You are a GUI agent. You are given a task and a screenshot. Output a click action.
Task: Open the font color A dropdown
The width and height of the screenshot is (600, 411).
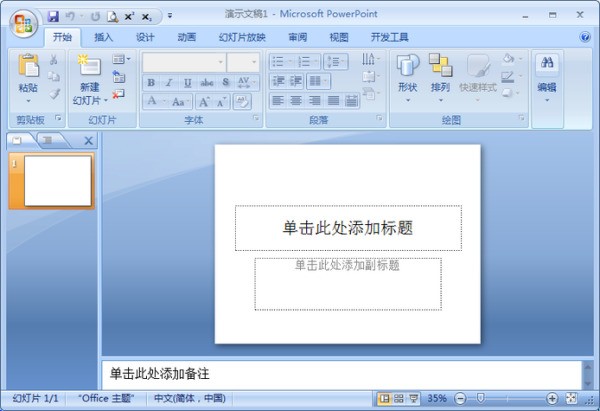pos(156,101)
